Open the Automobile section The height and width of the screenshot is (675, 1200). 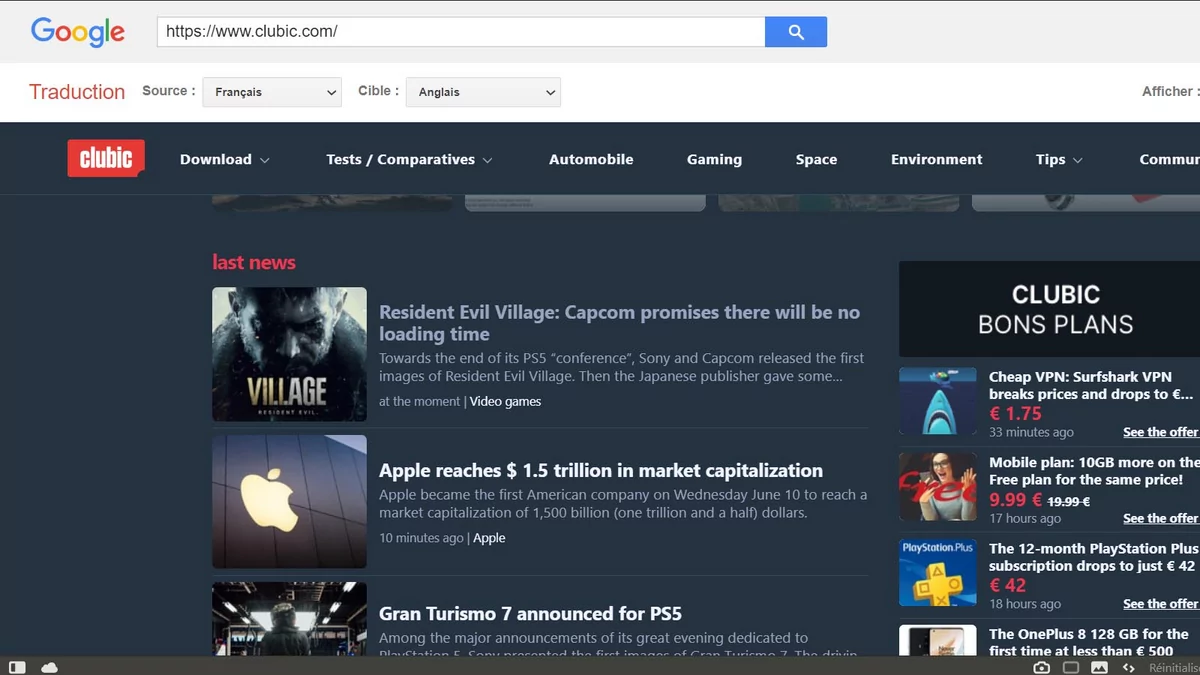pyautogui.click(x=591, y=159)
